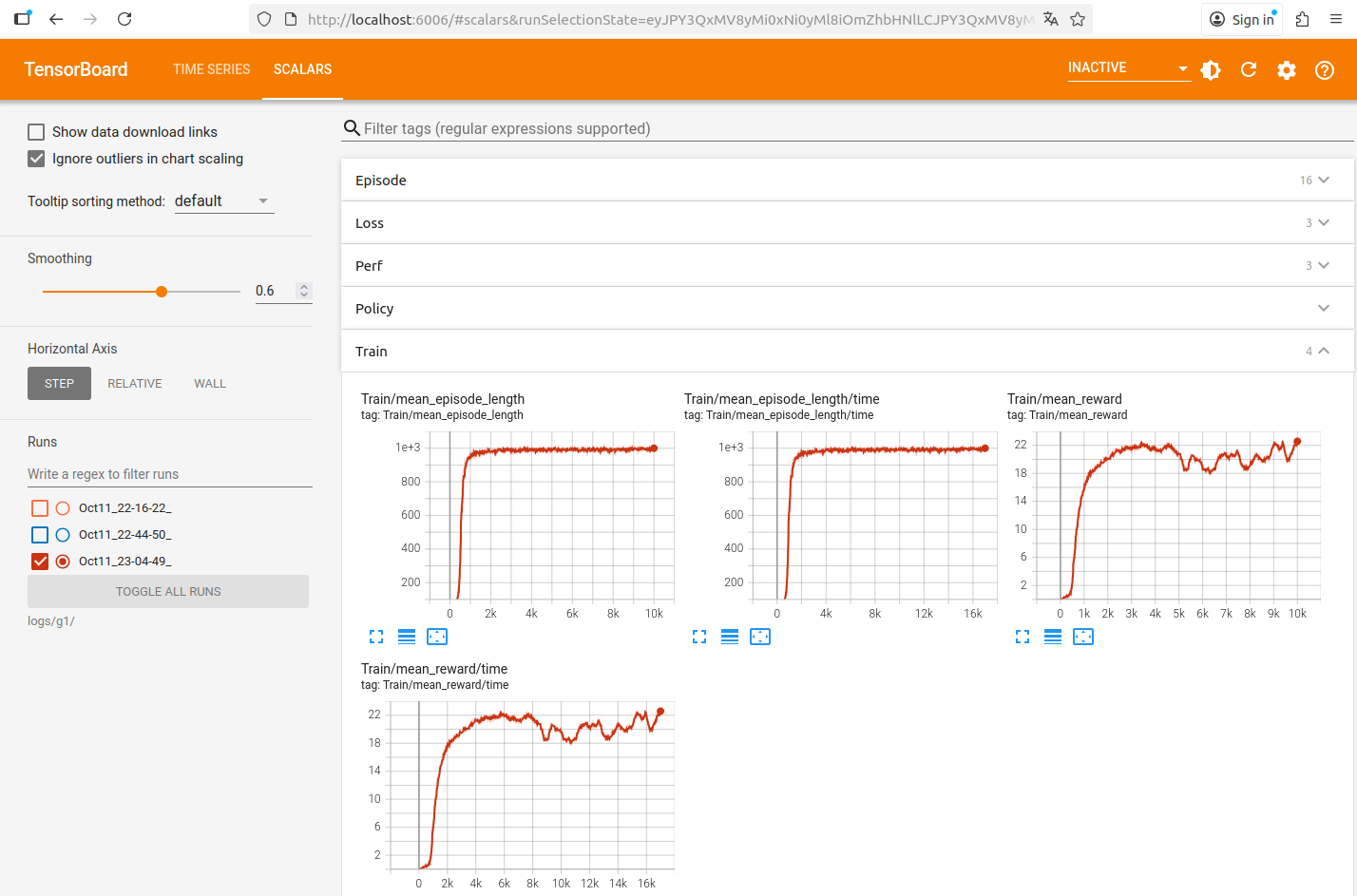Expand mean_episode_length chart to full size

point(376,637)
